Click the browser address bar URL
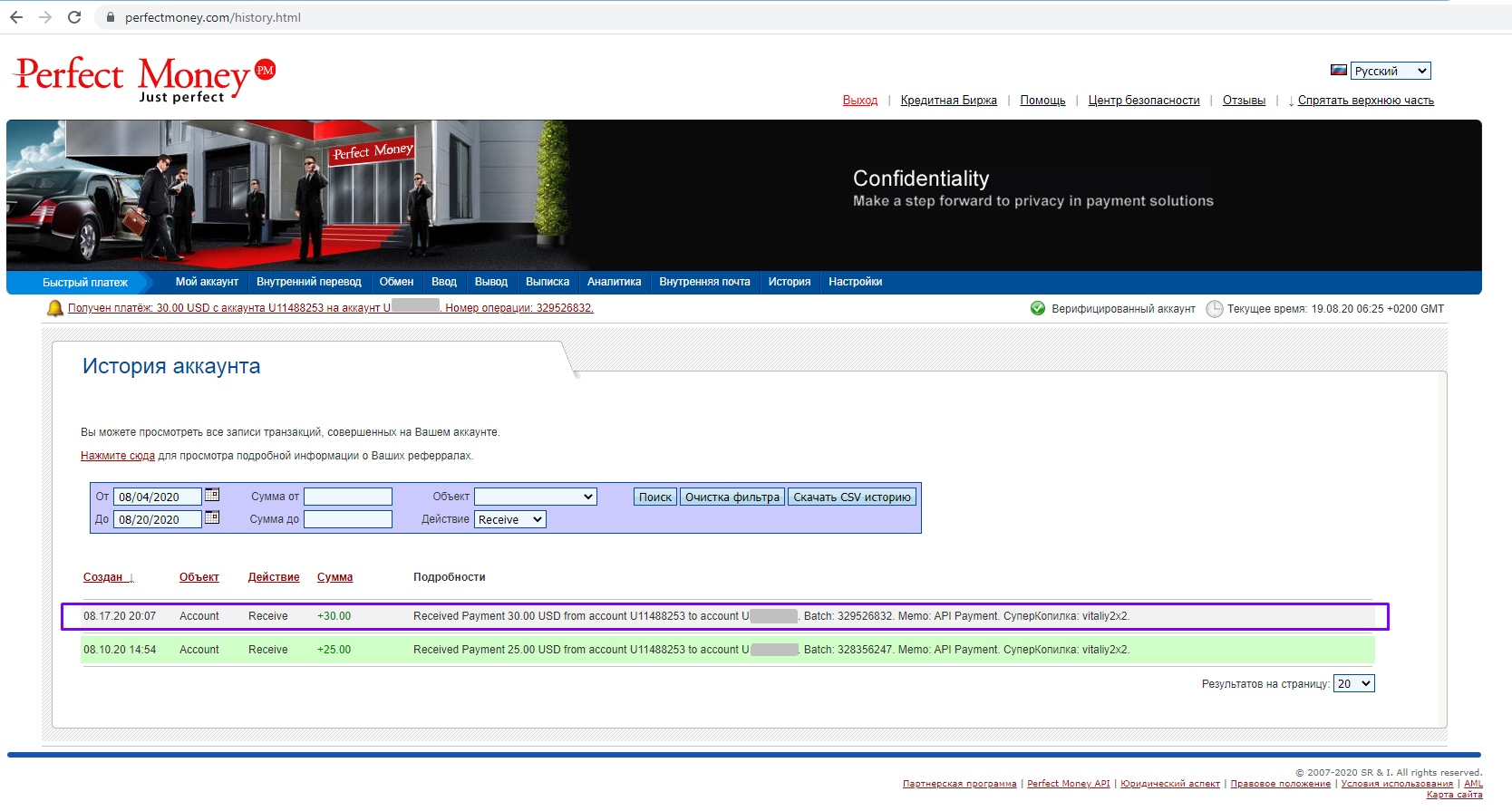This screenshot has height=811, width=1512. pyautogui.click(x=213, y=17)
